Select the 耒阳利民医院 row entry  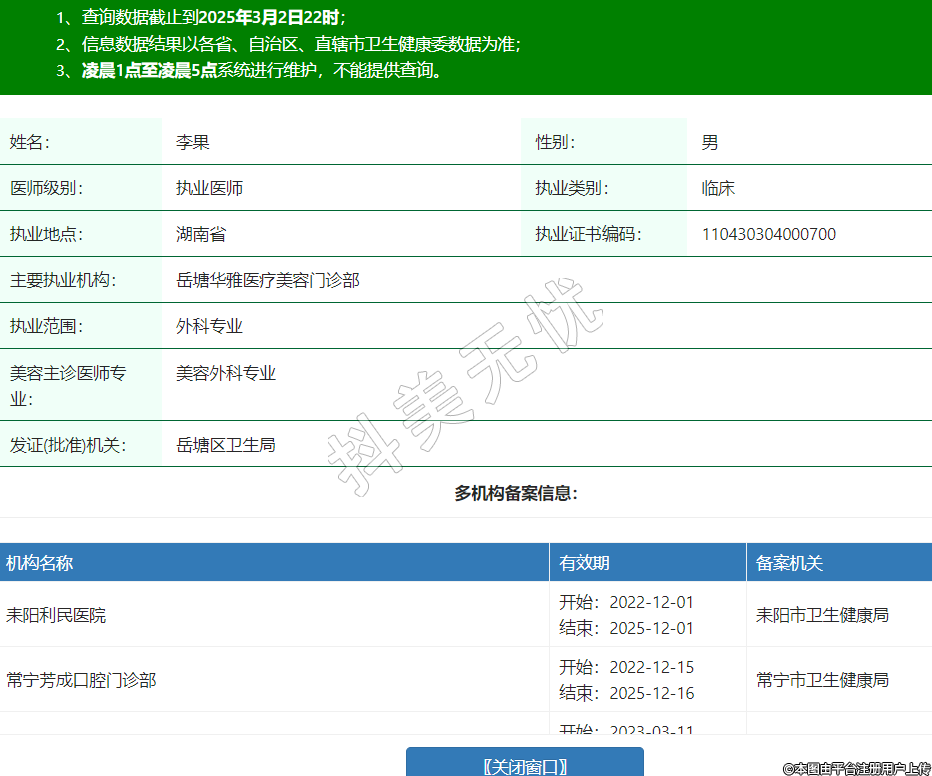pyautogui.click(x=56, y=615)
